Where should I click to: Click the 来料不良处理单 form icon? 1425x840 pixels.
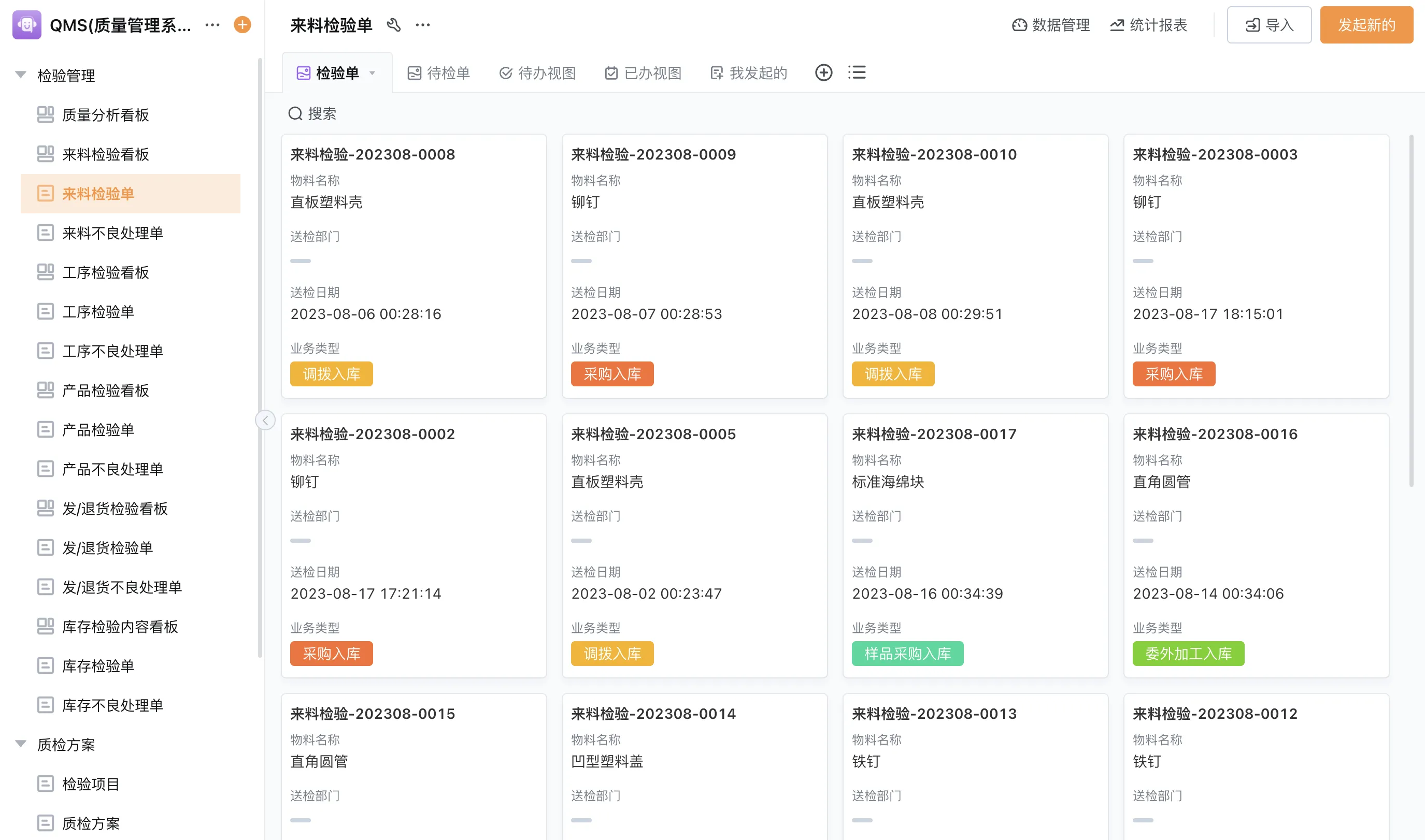pos(45,233)
